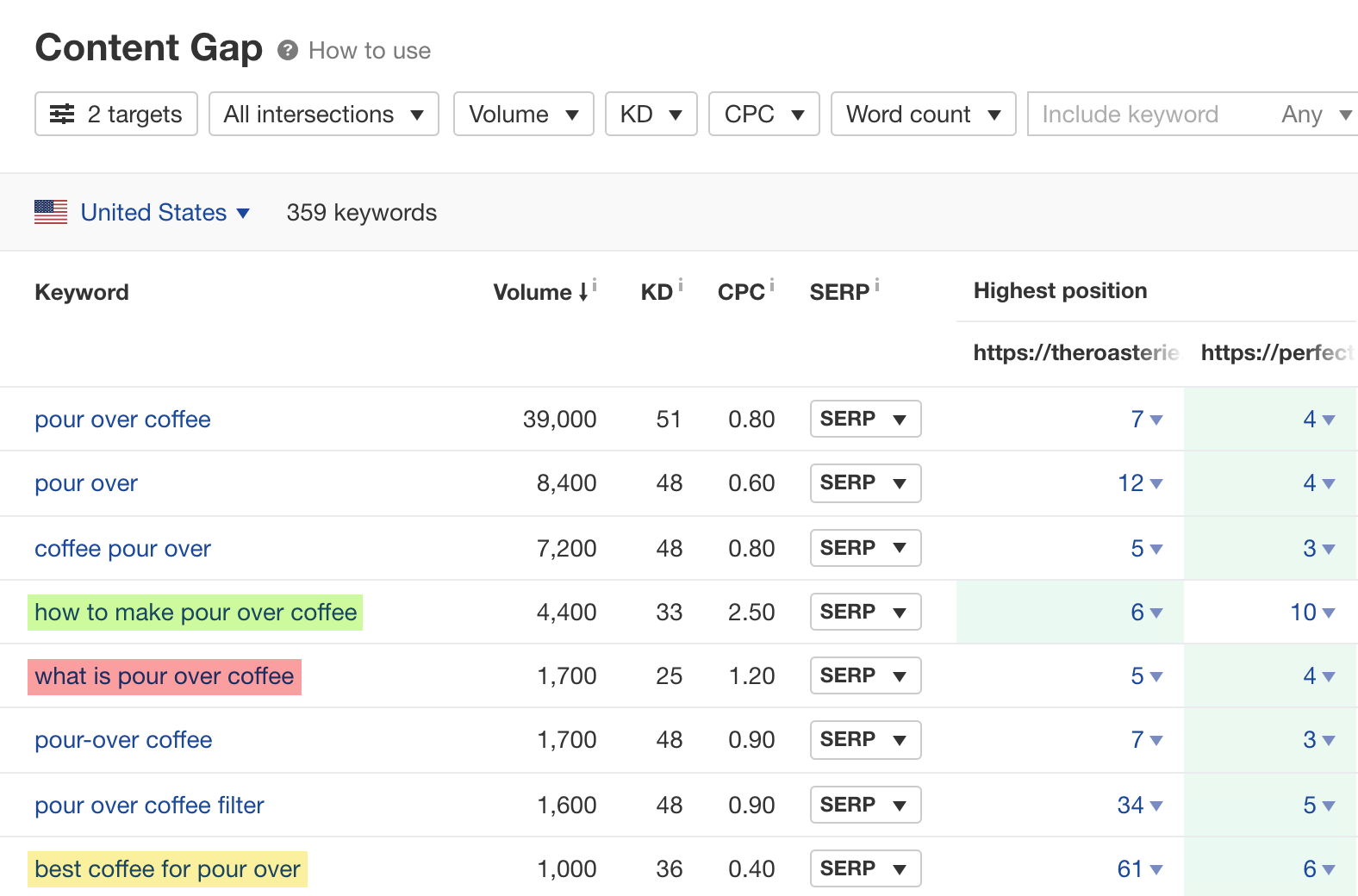Click the 'best coffee for pour over' keyword

(x=168, y=869)
